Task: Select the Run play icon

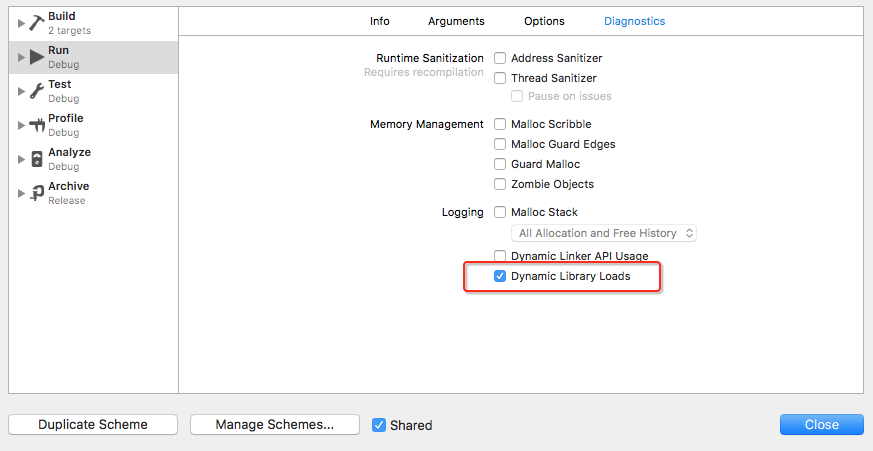Action: (37, 57)
